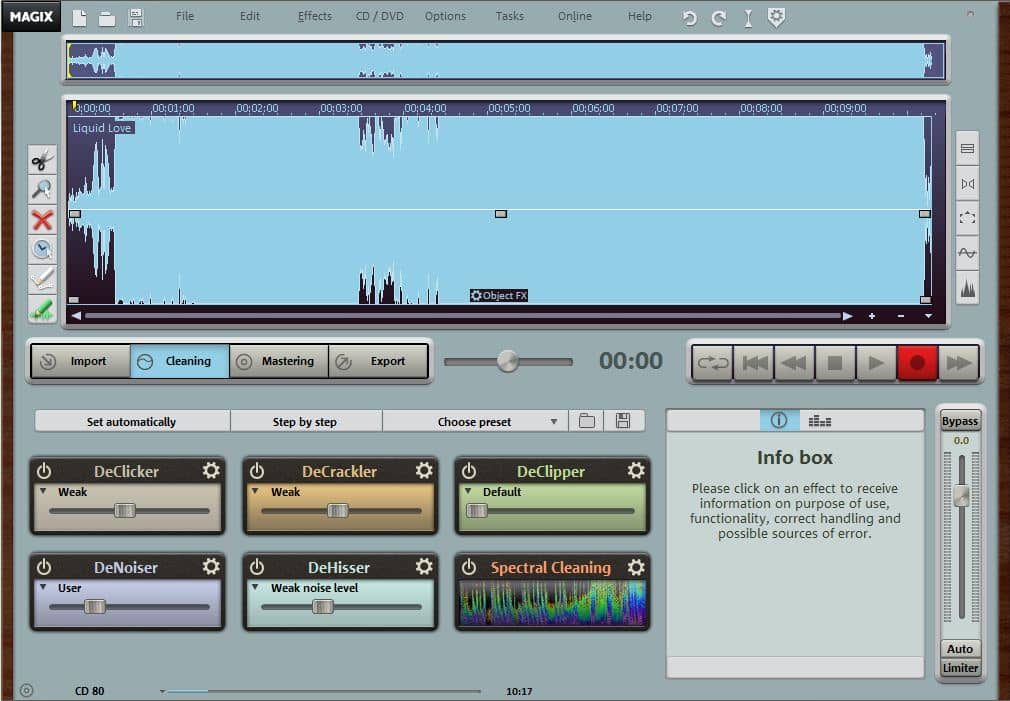This screenshot has width=1010, height=701.
Task: Click the Bypass button
Action: [960, 421]
